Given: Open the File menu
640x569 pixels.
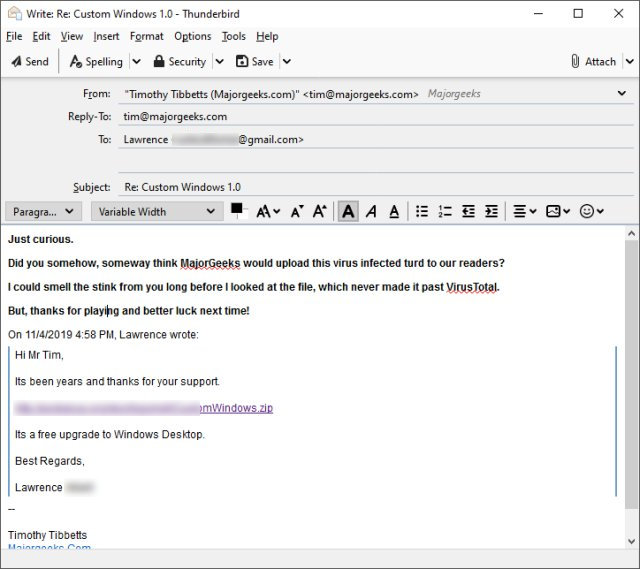Looking at the screenshot, I should (x=14, y=36).
